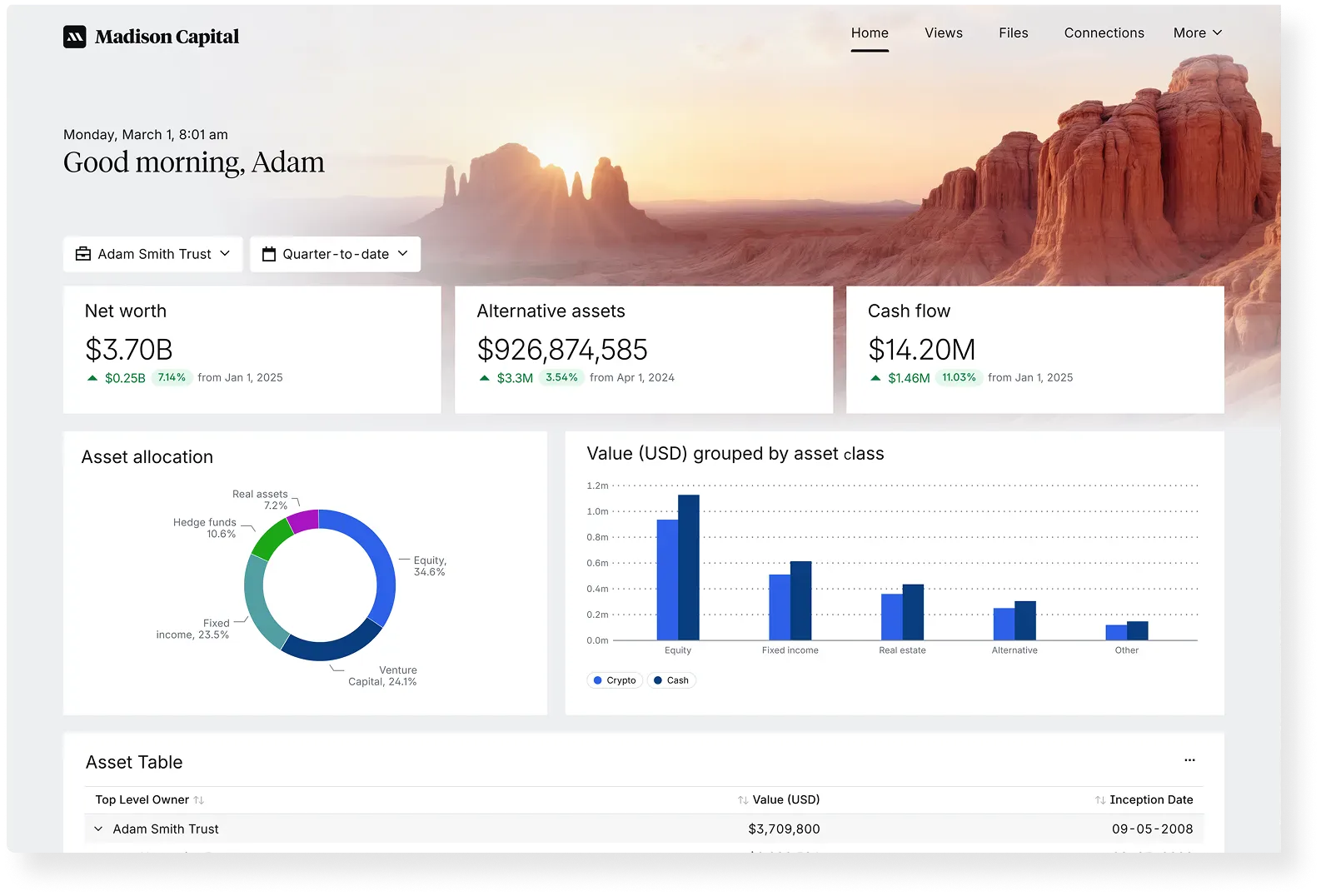Sort by Top Level Owner arrows icon
The image size is (1321, 896).
(199, 800)
